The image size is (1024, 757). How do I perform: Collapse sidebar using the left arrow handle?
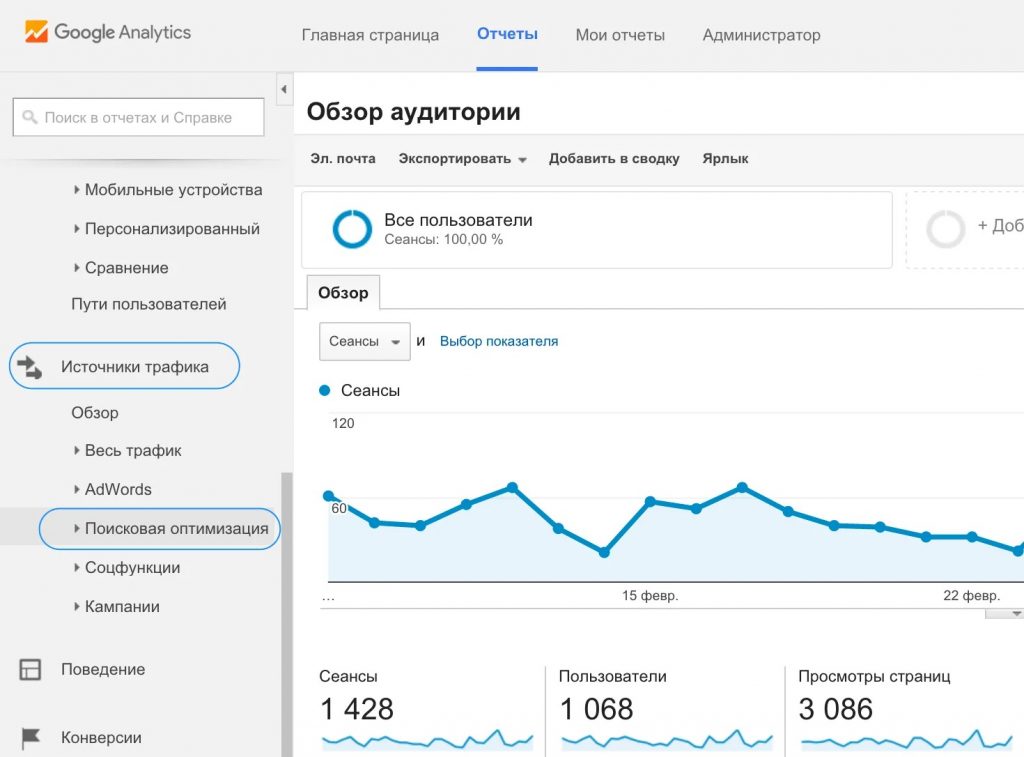point(284,89)
